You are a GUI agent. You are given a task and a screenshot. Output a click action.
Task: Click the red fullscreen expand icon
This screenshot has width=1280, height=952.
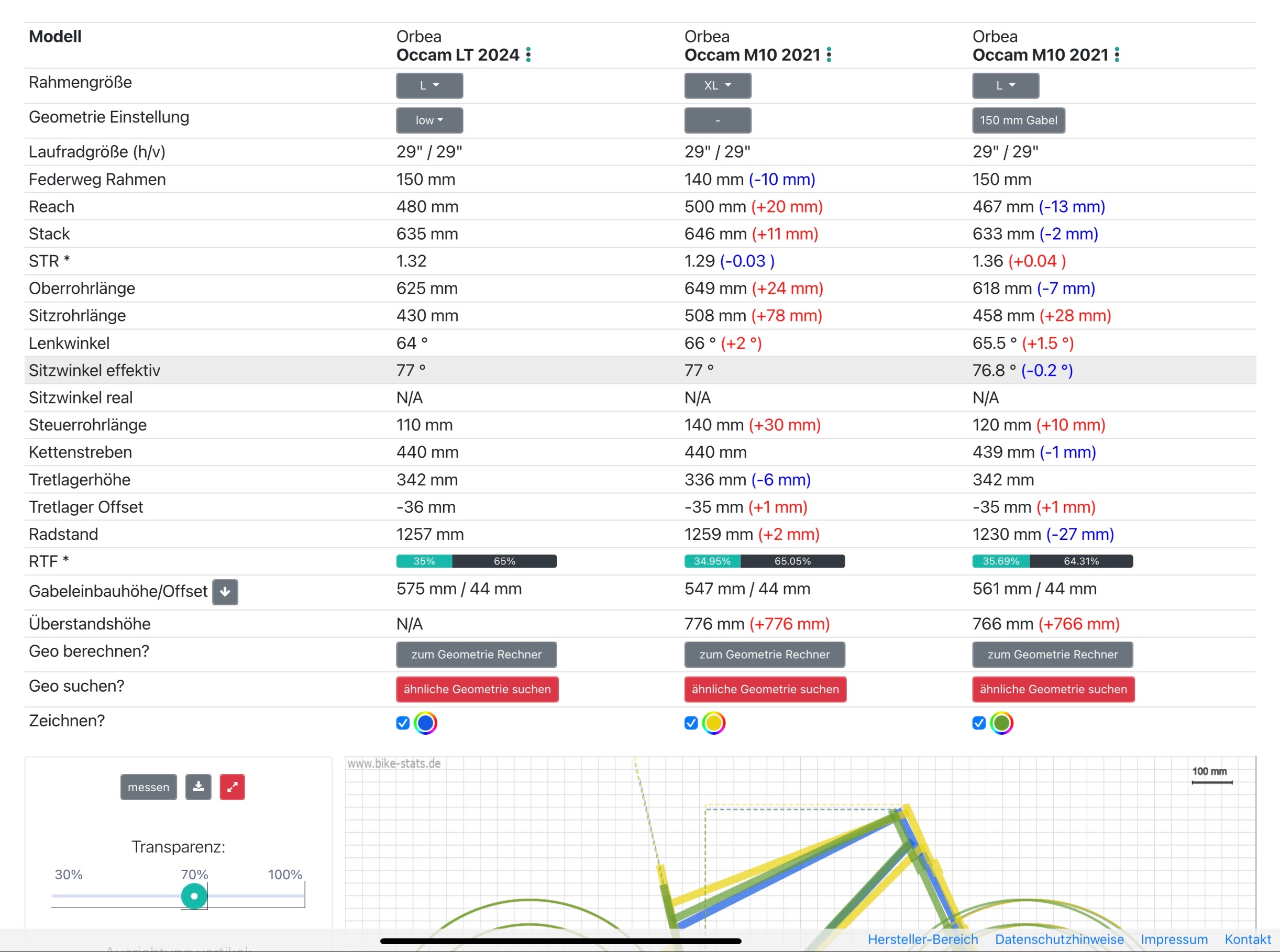tap(232, 787)
